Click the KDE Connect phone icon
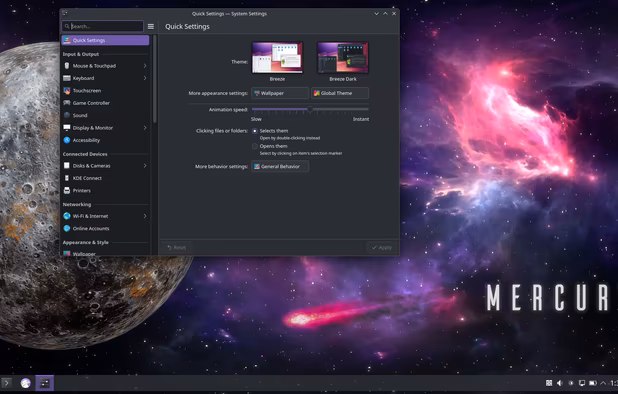Screen dimensions: 618x394 67,178
